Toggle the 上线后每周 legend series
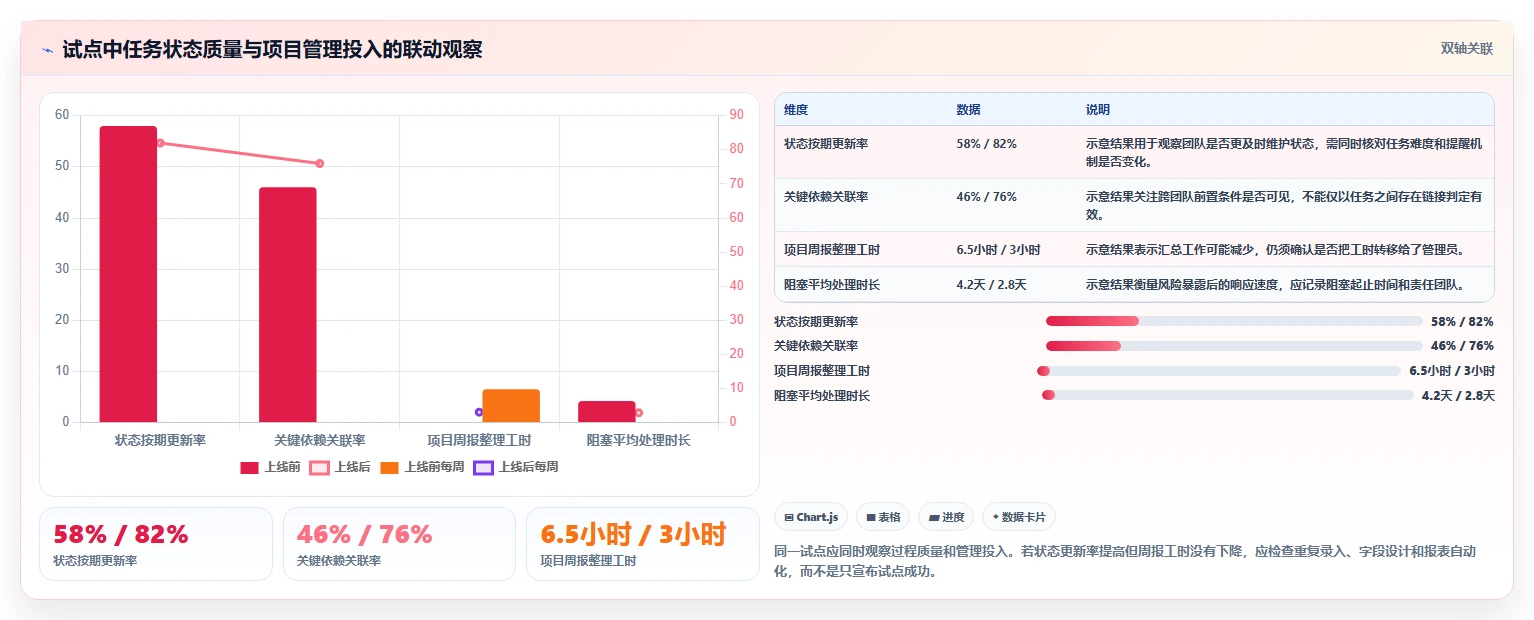 pos(516,467)
